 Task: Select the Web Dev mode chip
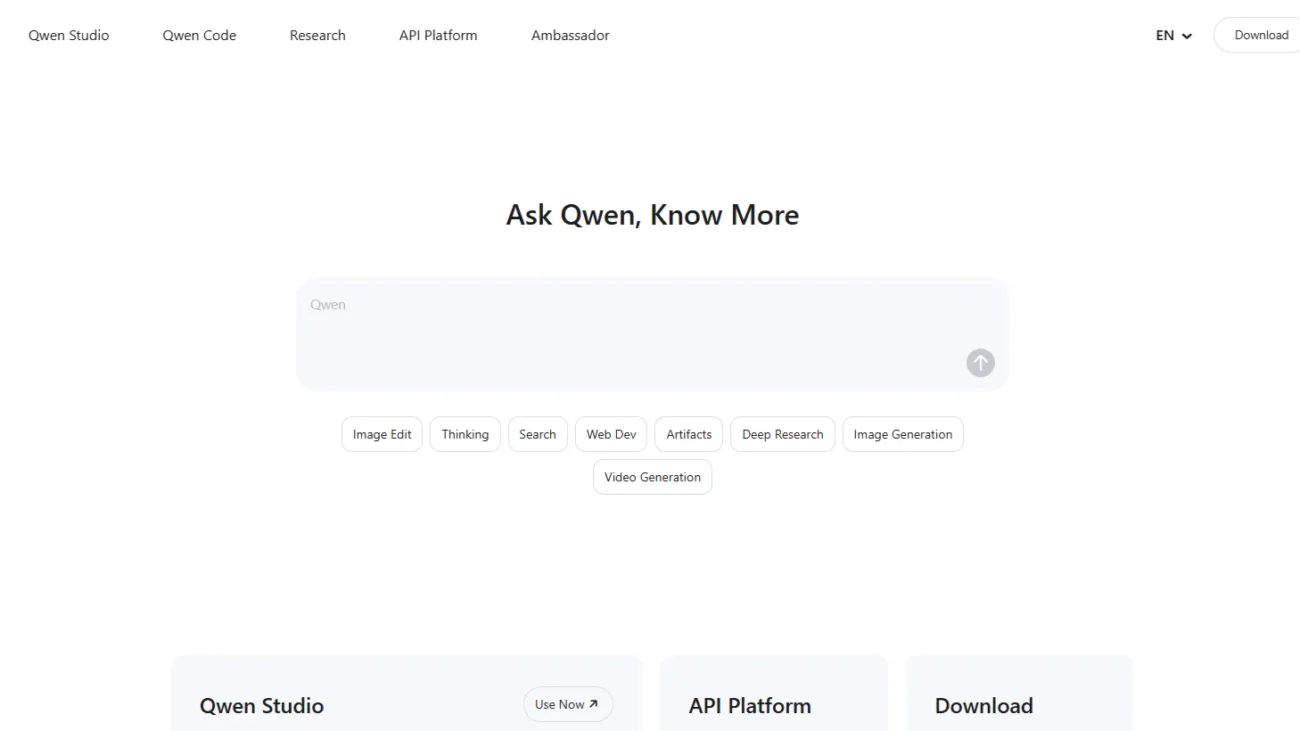pos(611,434)
